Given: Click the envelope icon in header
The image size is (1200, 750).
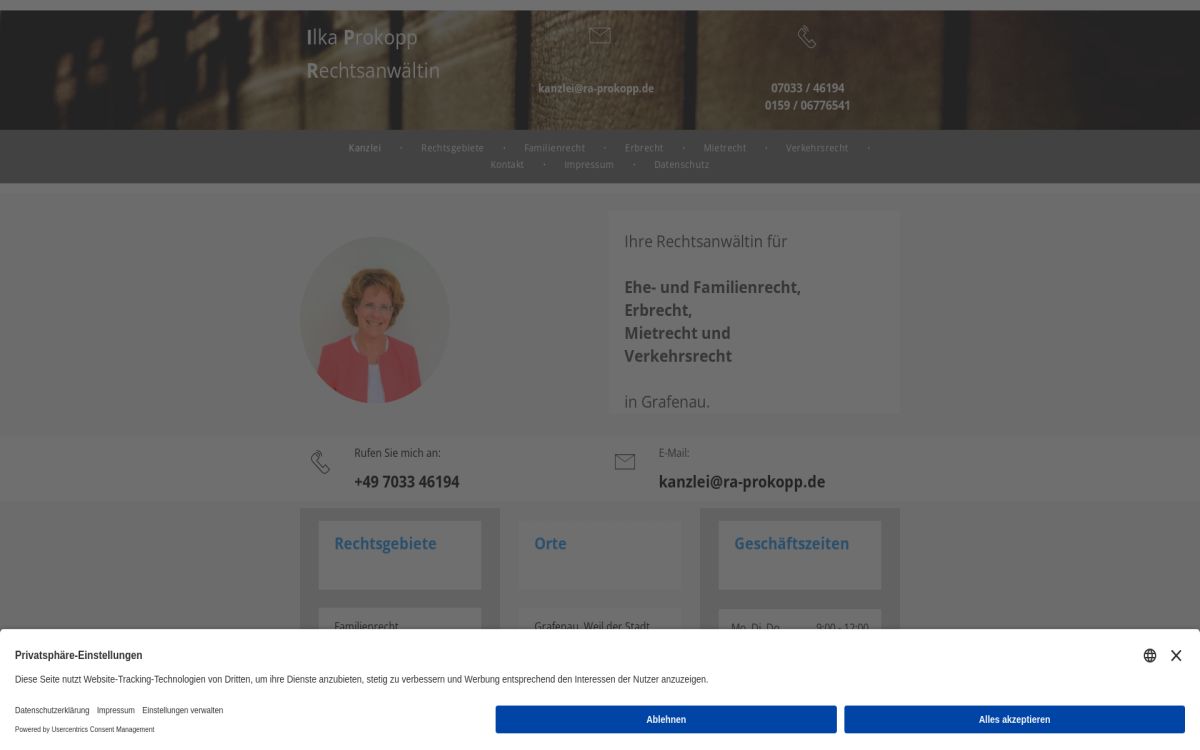Looking at the screenshot, I should [599, 36].
